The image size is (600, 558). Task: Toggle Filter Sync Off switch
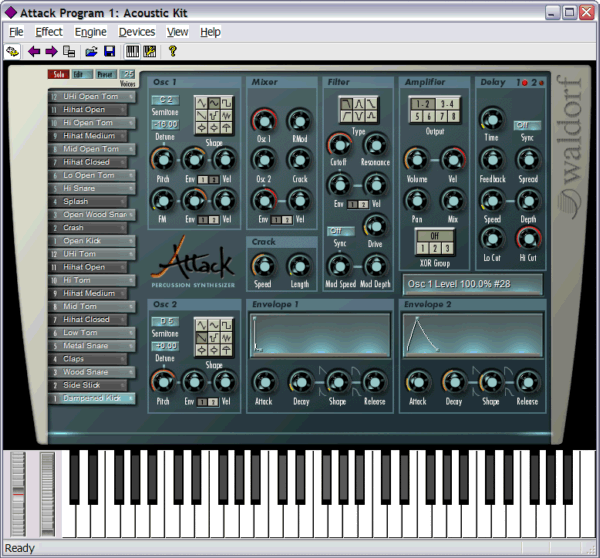click(x=340, y=231)
